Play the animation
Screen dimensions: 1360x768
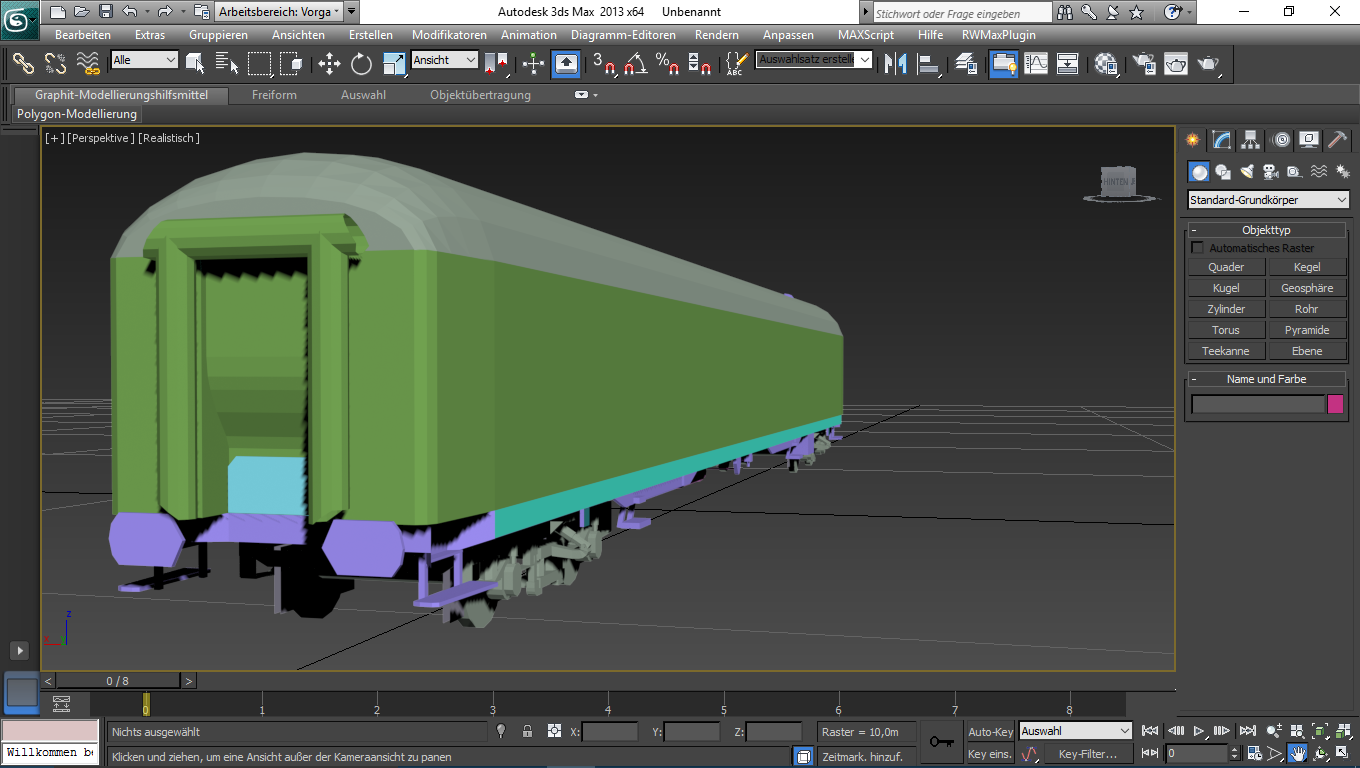[x=1198, y=732]
